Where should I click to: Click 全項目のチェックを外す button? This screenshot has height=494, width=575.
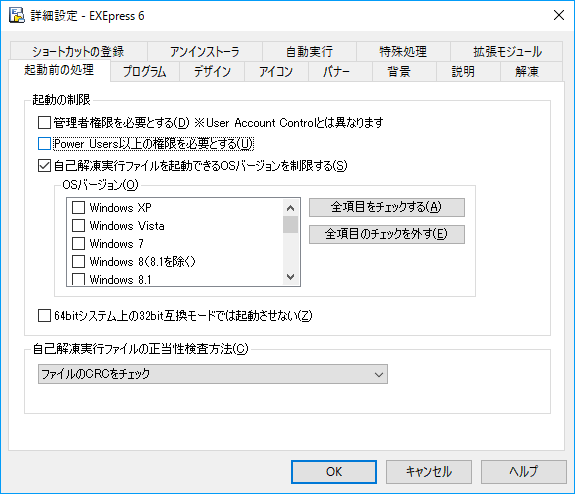pos(387,234)
